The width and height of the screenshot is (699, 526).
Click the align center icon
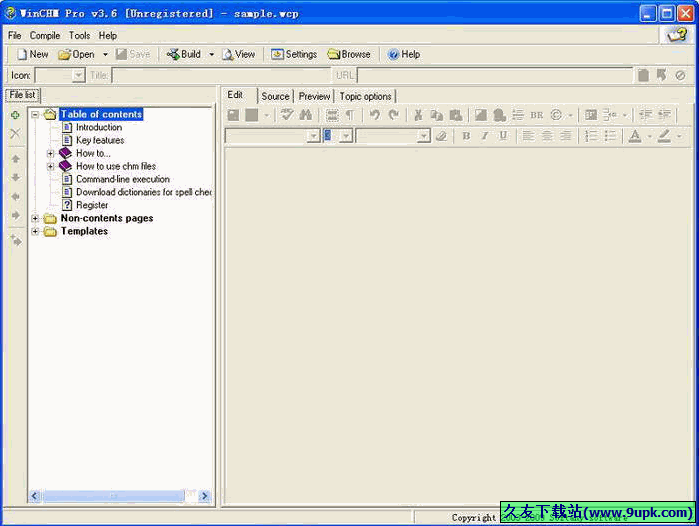[x=547, y=136]
